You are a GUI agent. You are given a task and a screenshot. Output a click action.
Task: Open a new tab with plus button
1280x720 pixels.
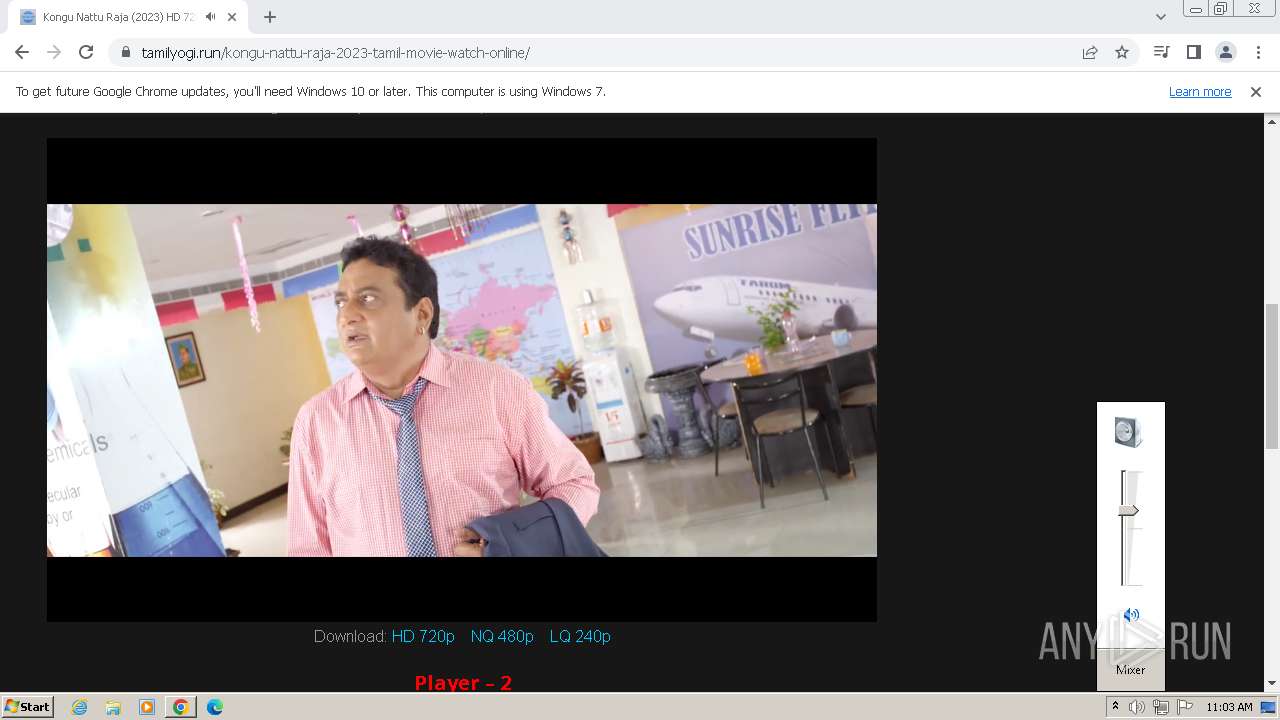tap(270, 17)
